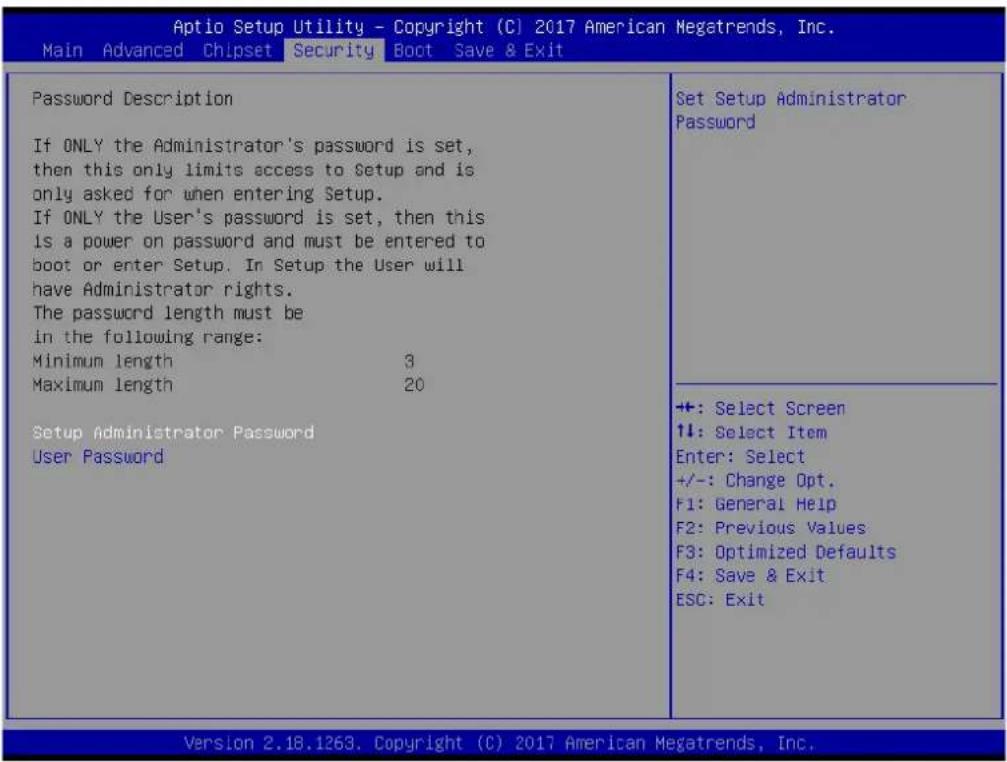Viewport: 1007px width, 762px height.
Task: Open the Save & Exit tab
Action: pyautogui.click(x=509, y=51)
